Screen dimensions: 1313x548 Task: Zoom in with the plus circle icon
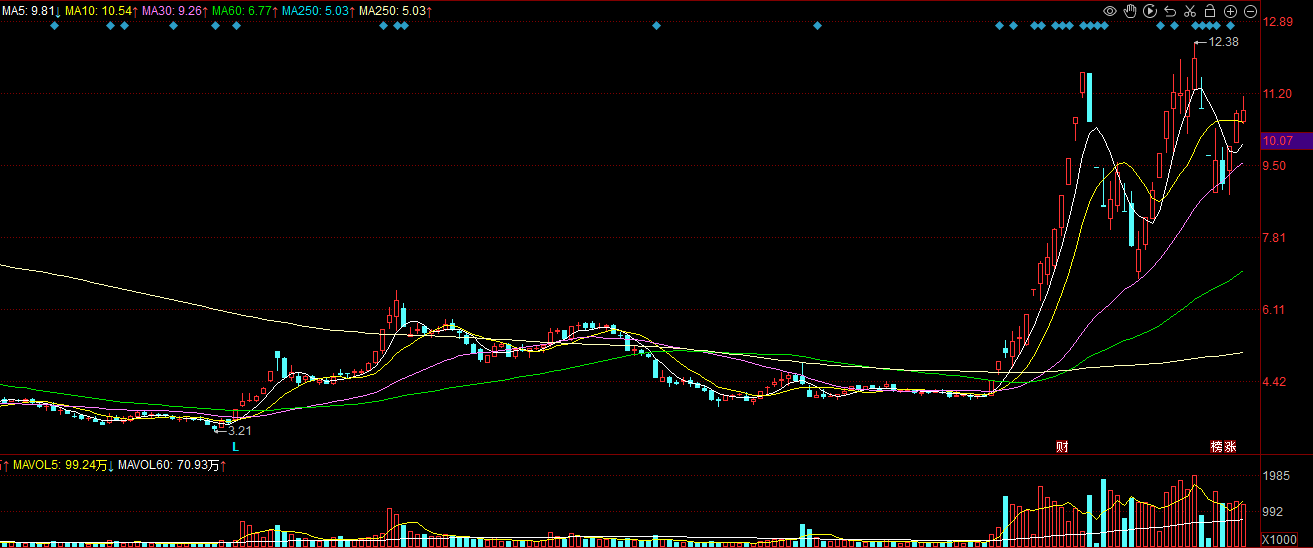point(1230,11)
